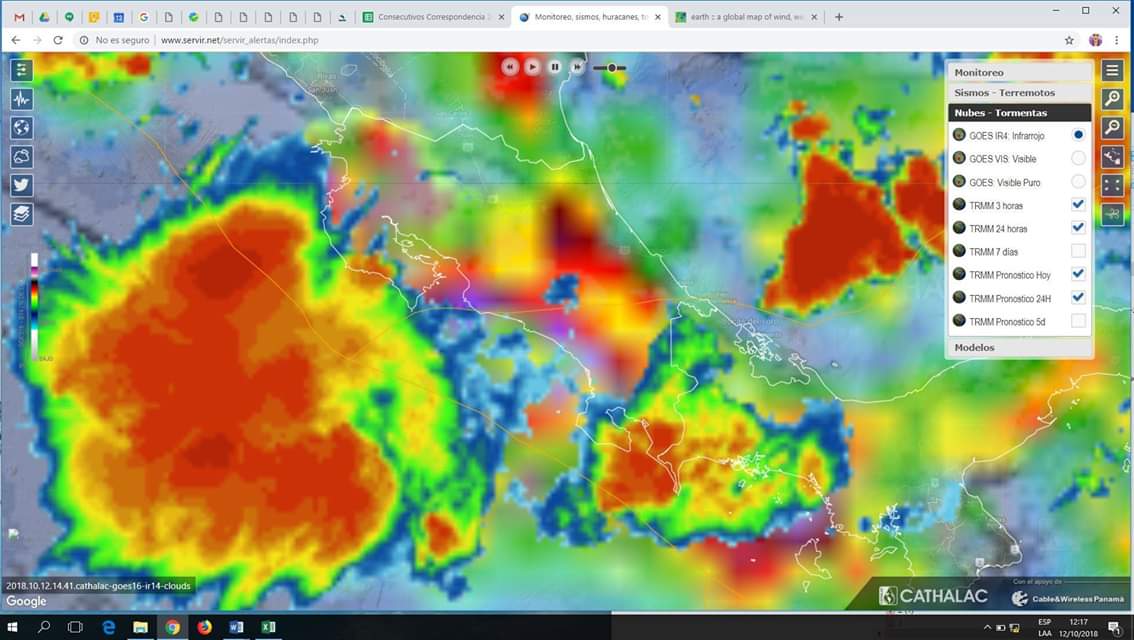Viewport: 1134px width, 640px height.
Task: Expand the Modelos section
Action: (x=1020, y=347)
